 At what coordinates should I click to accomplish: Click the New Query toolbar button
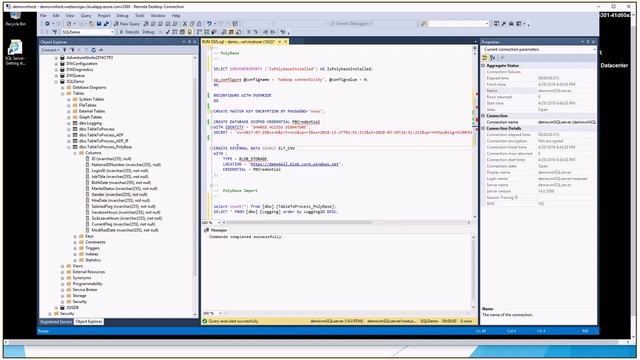tap(127, 24)
